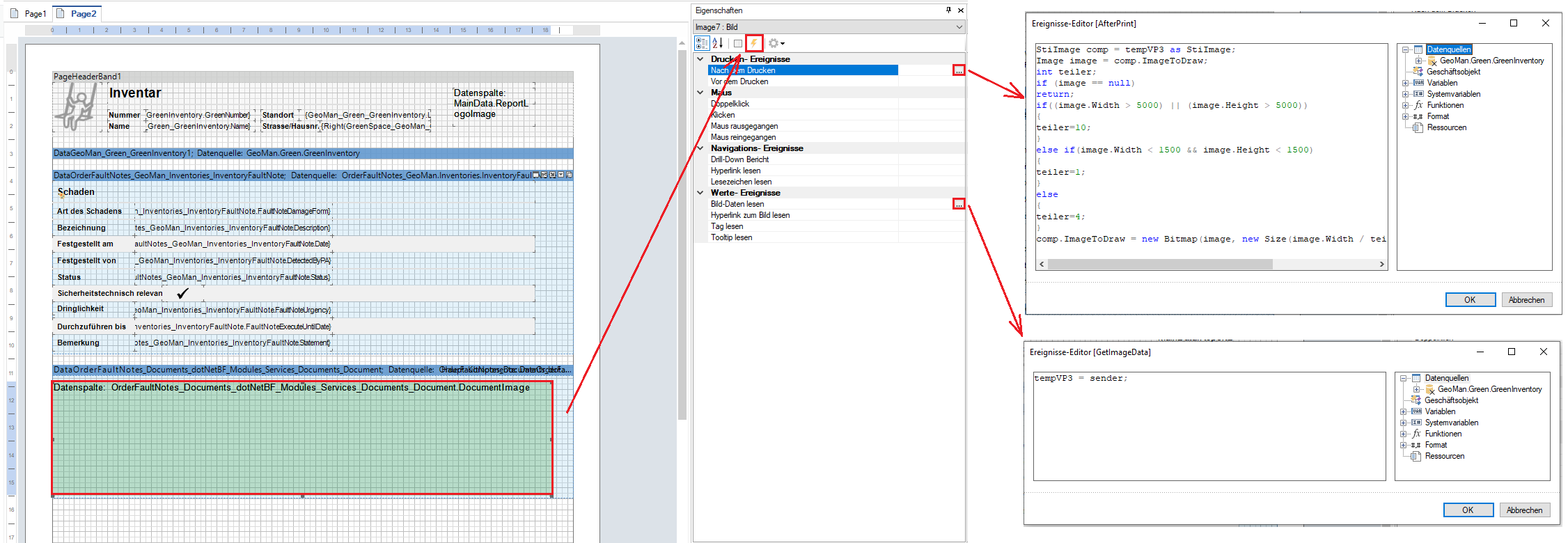Click Abbrechen in AfterPrint editor
The width and height of the screenshot is (1568, 543).
click(1526, 300)
